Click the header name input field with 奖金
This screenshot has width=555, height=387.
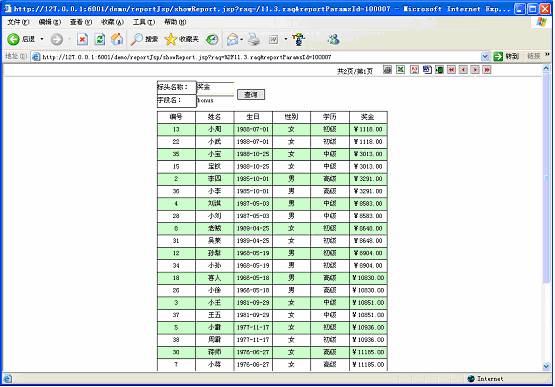(215, 87)
